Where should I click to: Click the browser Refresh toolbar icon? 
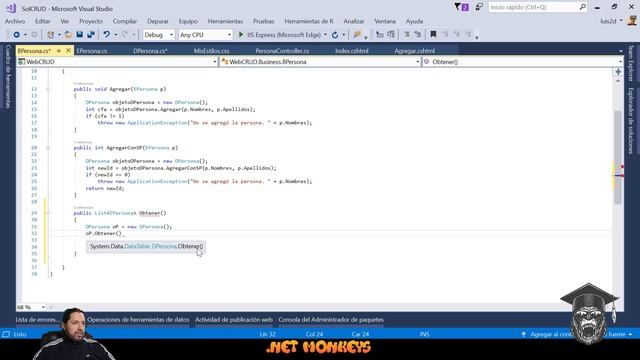click(x=335, y=35)
